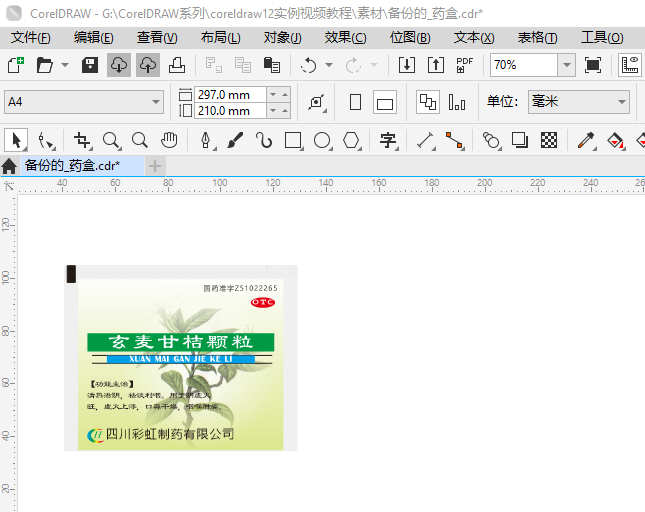Select the Rectangle tool
Screen dimensions: 645x512
click(x=293, y=141)
